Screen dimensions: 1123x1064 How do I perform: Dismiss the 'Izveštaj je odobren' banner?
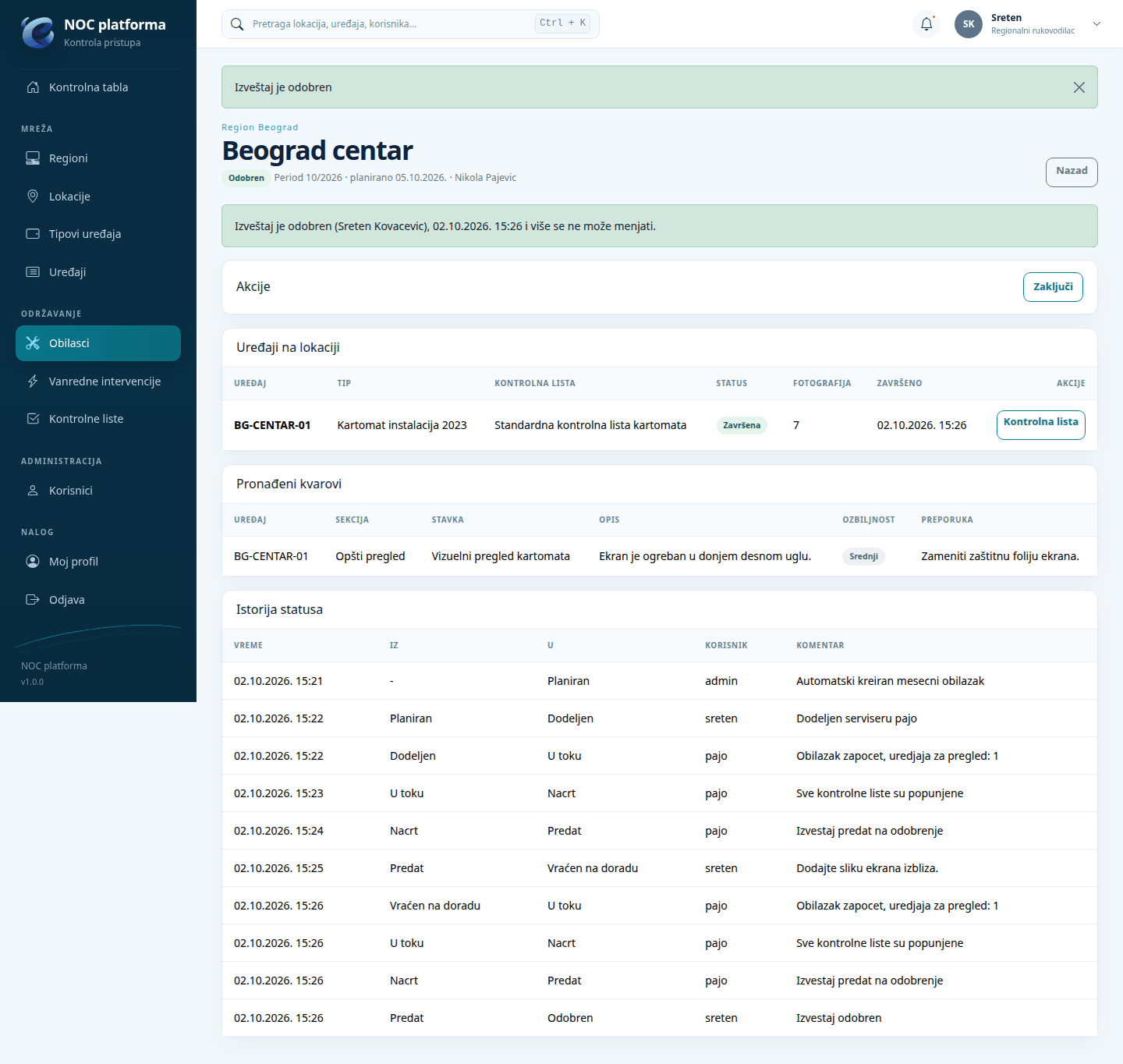(1079, 87)
